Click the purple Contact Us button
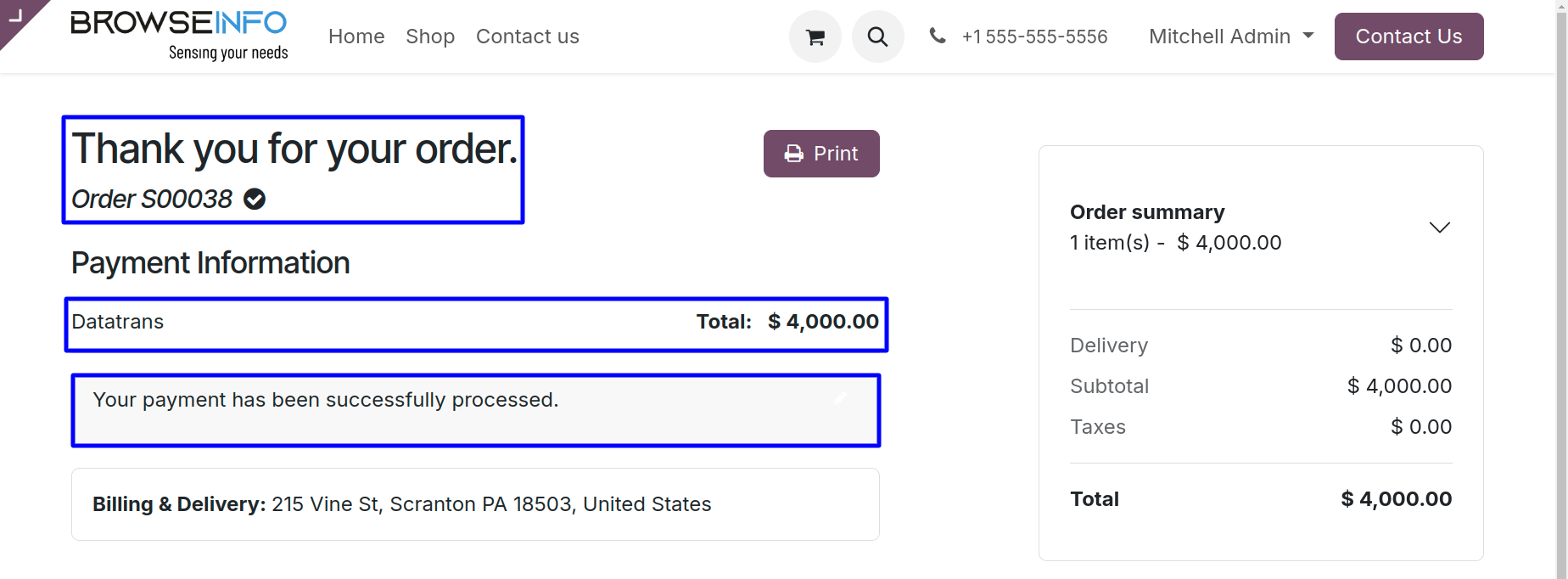 tap(1408, 37)
